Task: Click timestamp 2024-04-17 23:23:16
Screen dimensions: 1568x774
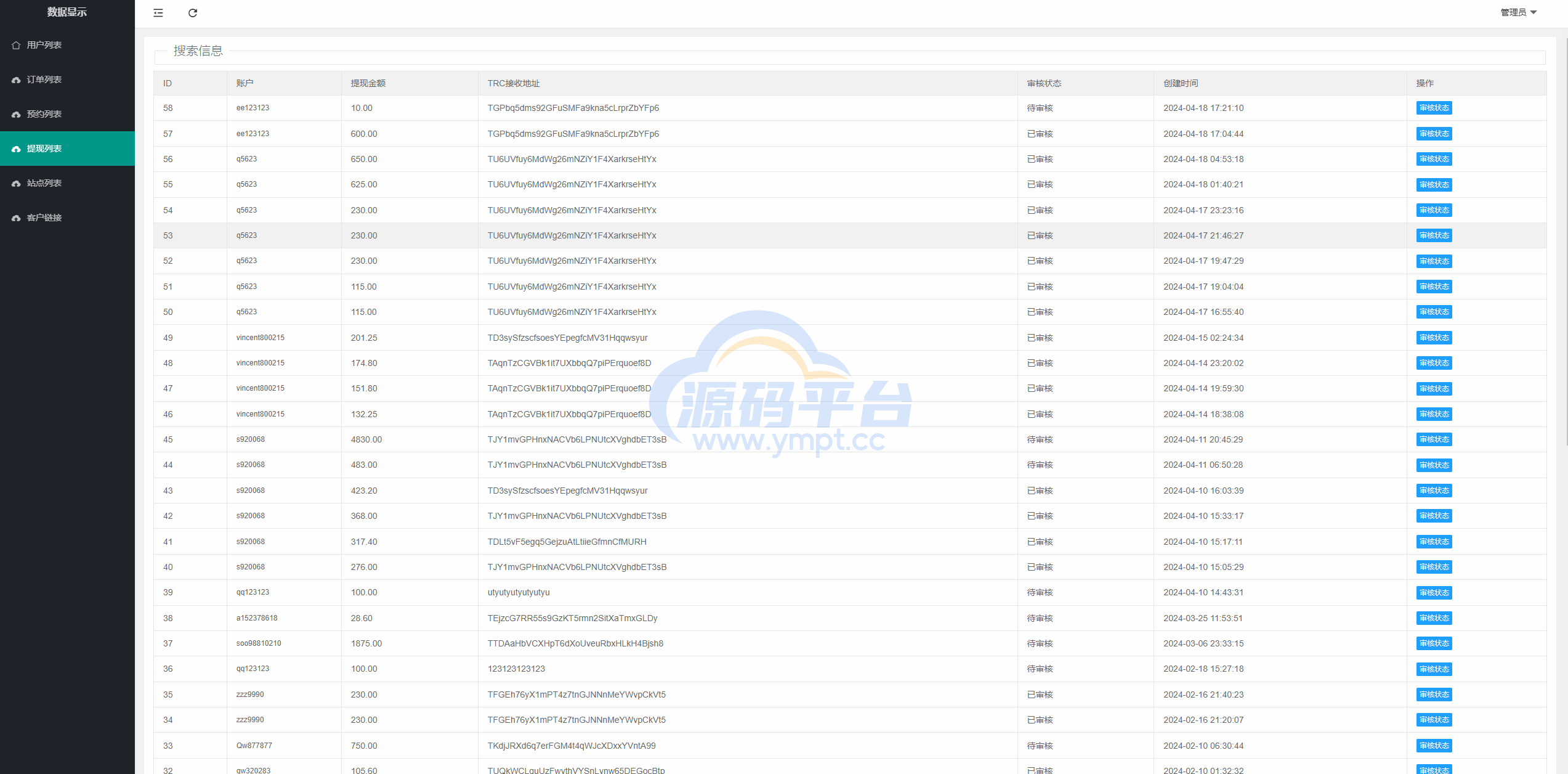Action: (1203, 210)
